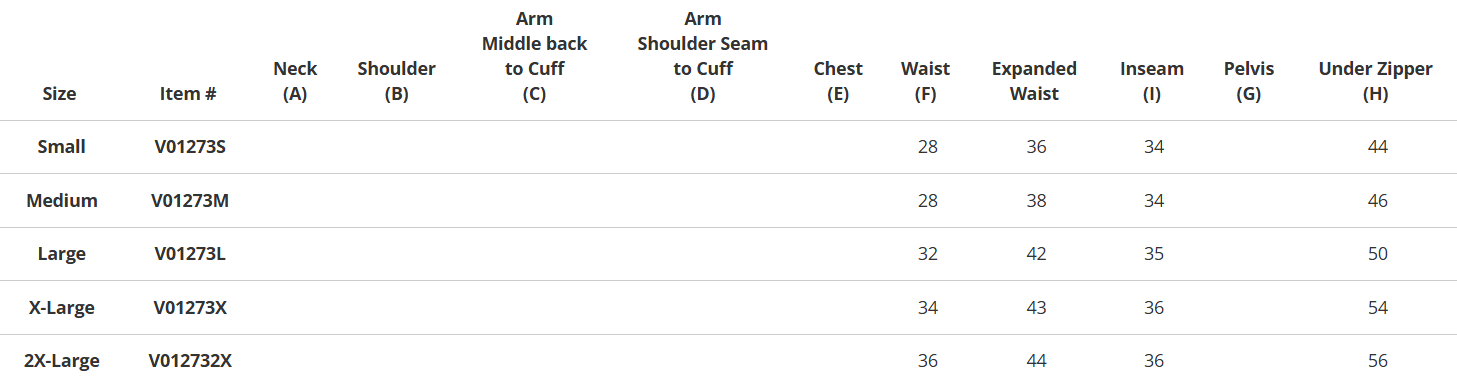Image resolution: width=1457 pixels, height=389 pixels.
Task: Select the Large size row label
Action: (x=61, y=254)
